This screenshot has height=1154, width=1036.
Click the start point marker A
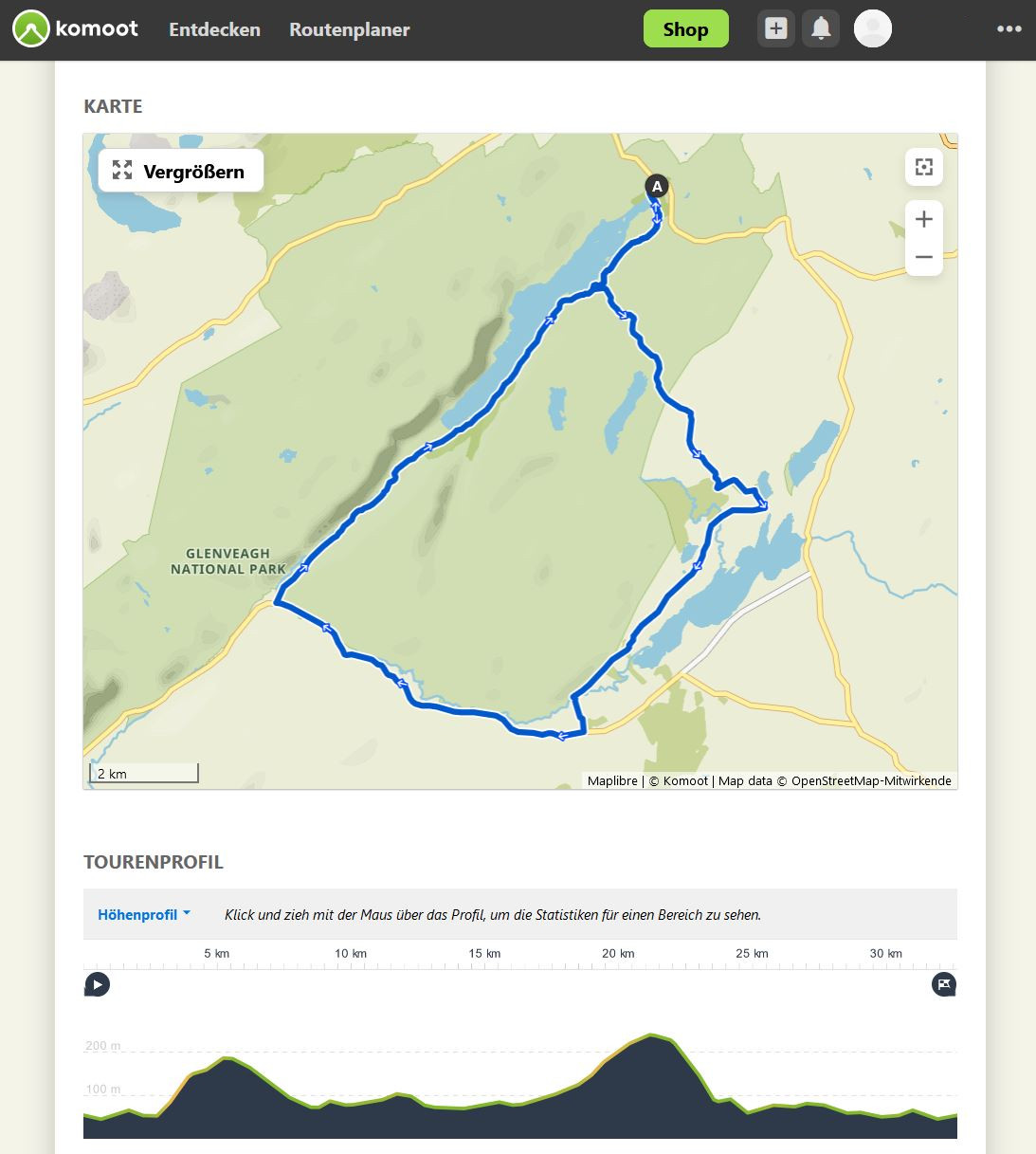coord(656,186)
